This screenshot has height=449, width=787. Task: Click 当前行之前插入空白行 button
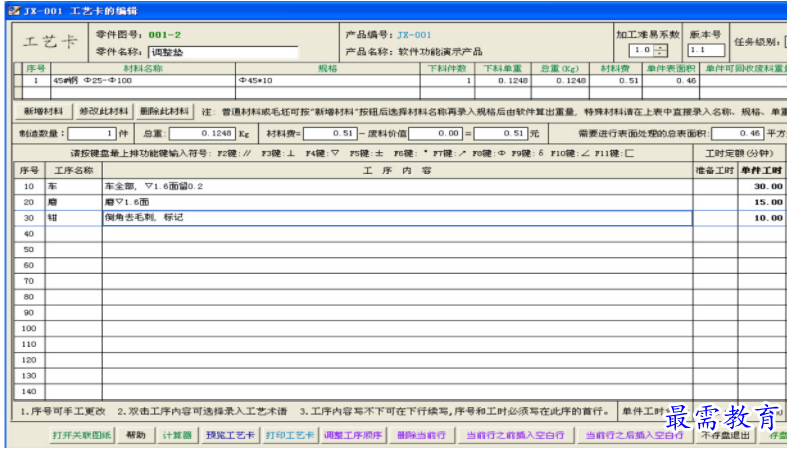pos(515,435)
